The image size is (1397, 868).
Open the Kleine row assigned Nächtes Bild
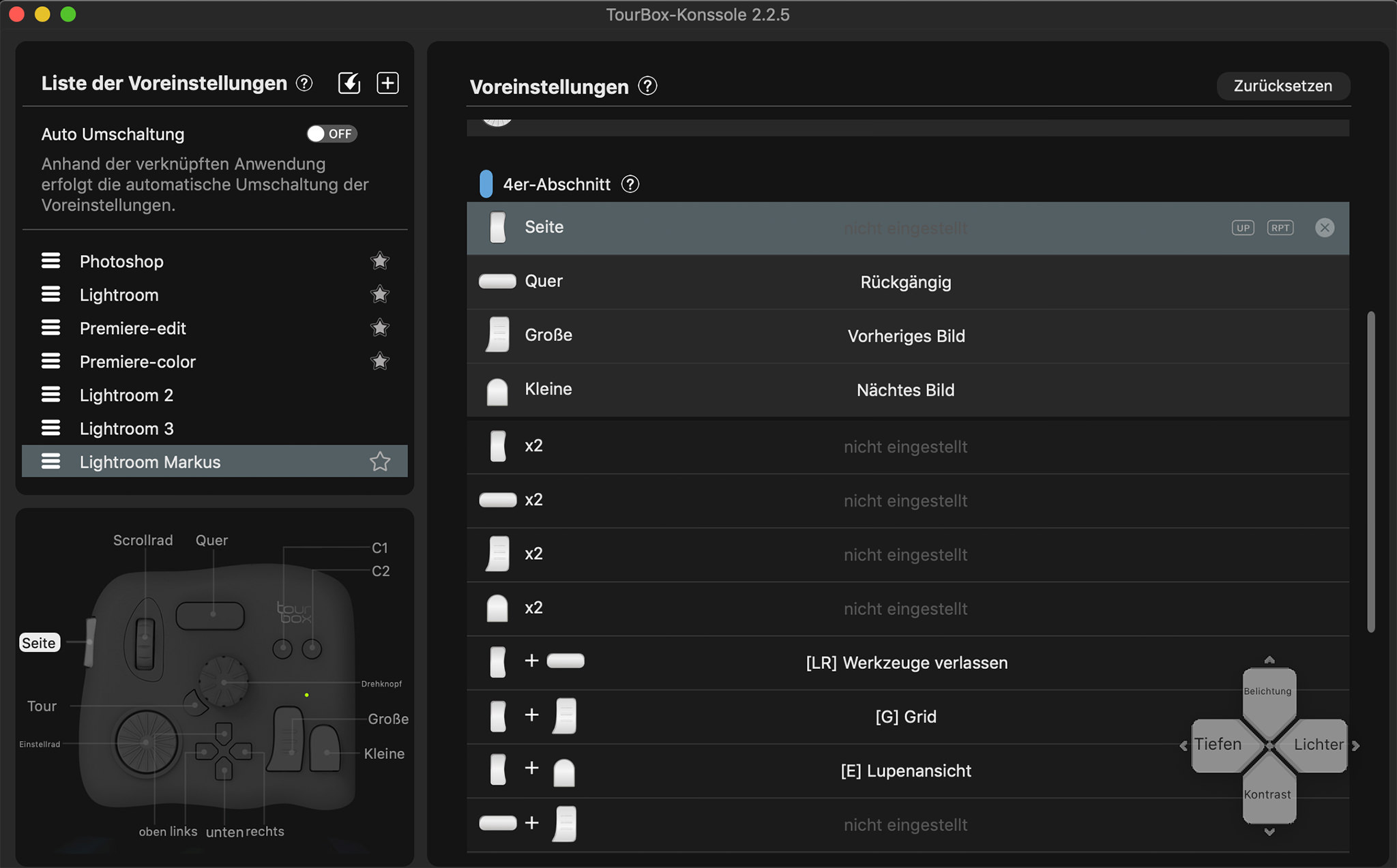tap(907, 389)
